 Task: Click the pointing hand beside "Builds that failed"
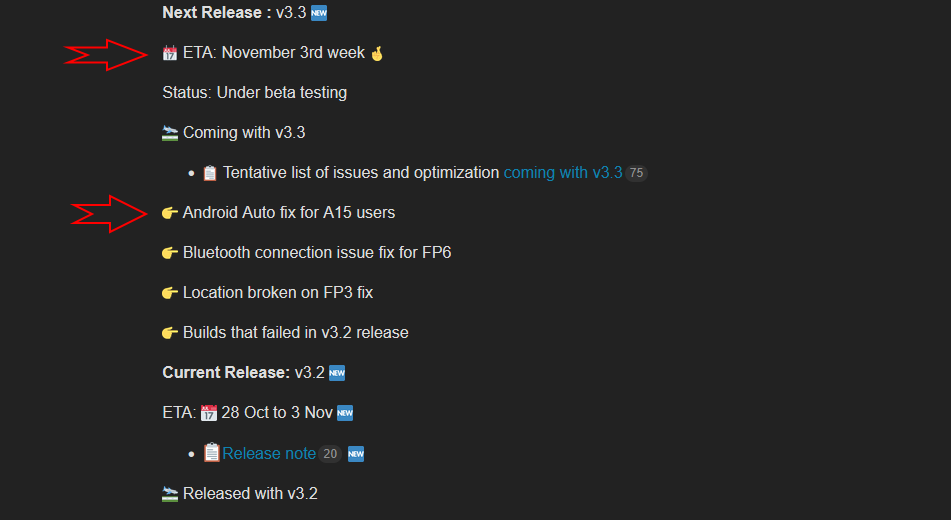pyautogui.click(x=170, y=333)
